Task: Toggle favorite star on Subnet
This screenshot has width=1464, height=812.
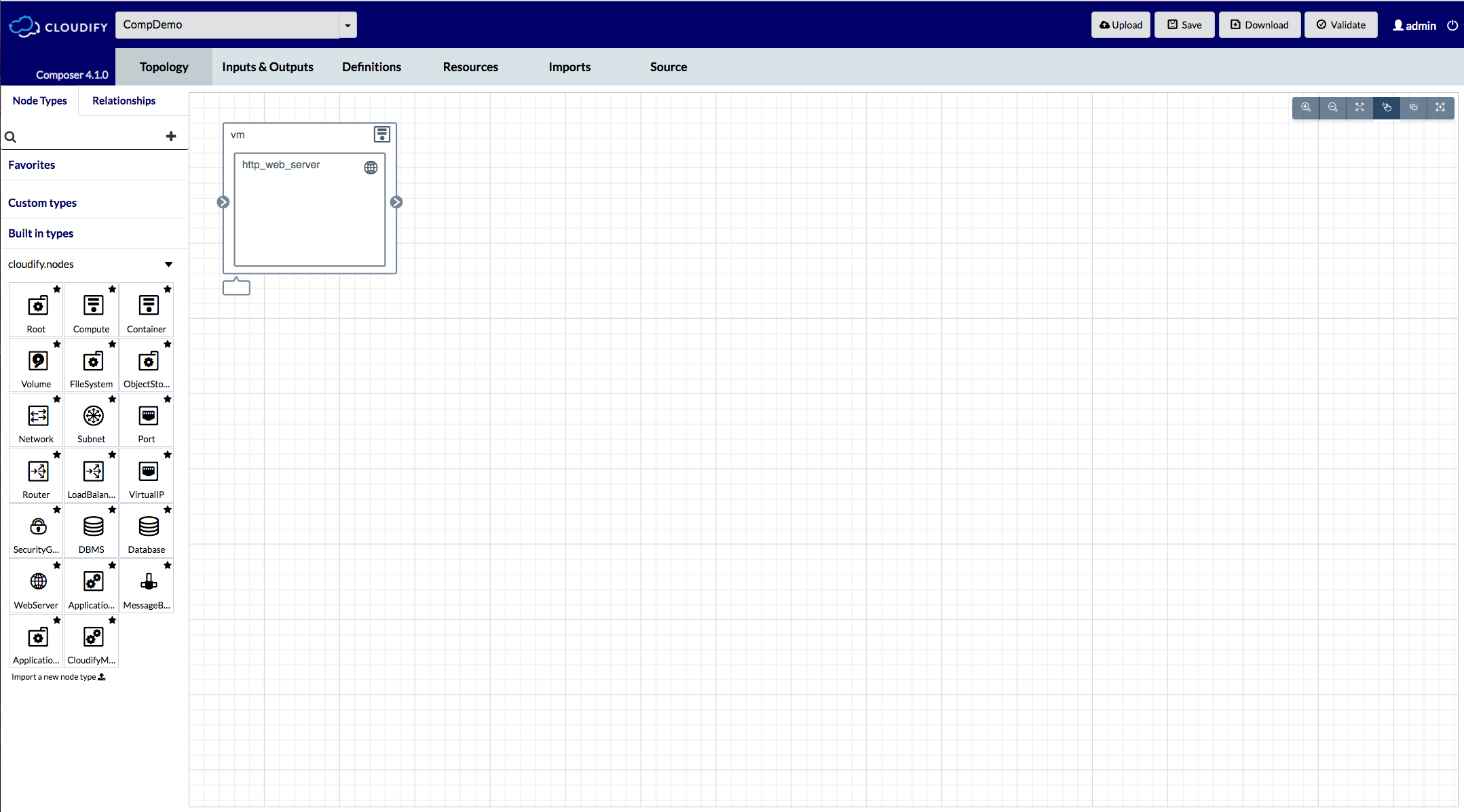Action: tap(113, 399)
